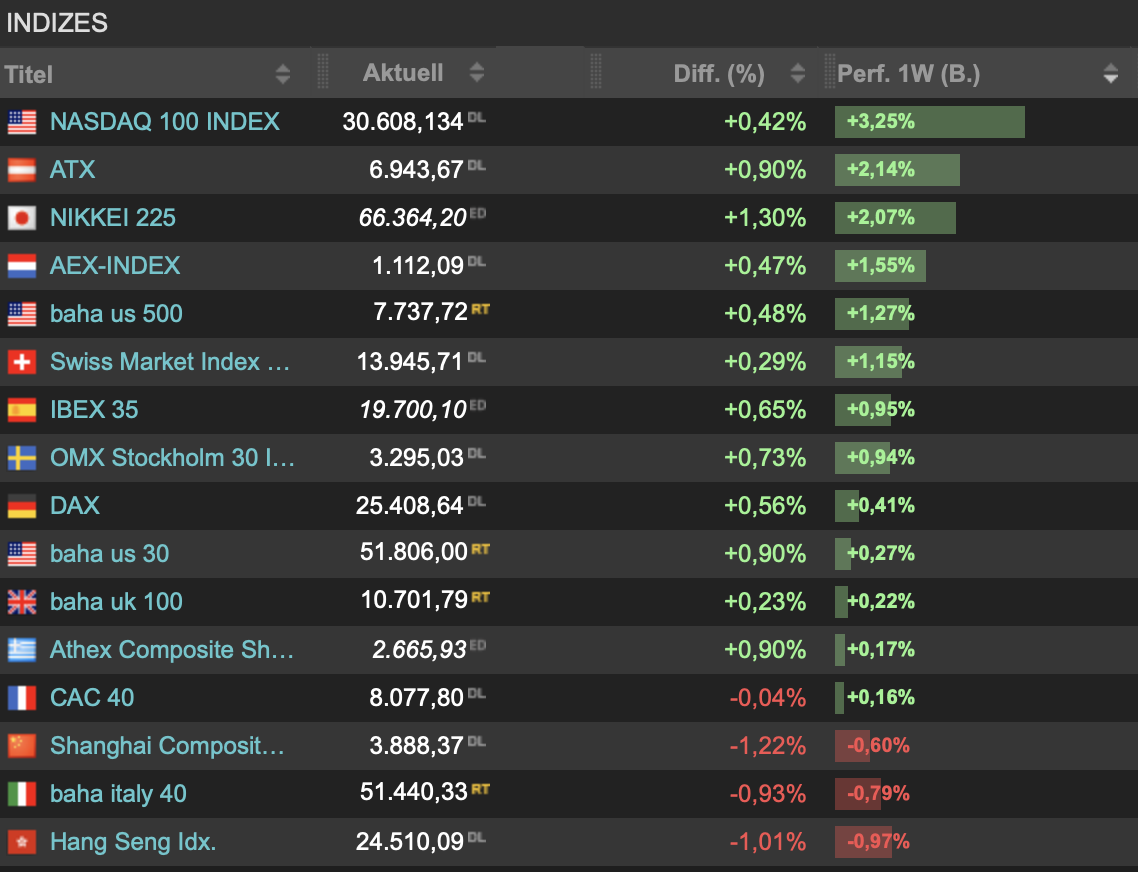Image resolution: width=1138 pixels, height=872 pixels.
Task: Open the baha italy 40 link
Action: (118, 793)
